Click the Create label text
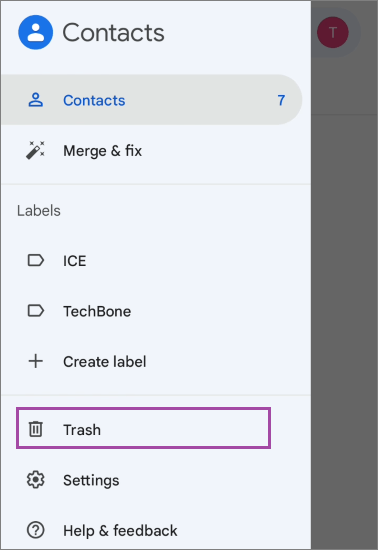This screenshot has width=378, height=550. [x=104, y=362]
